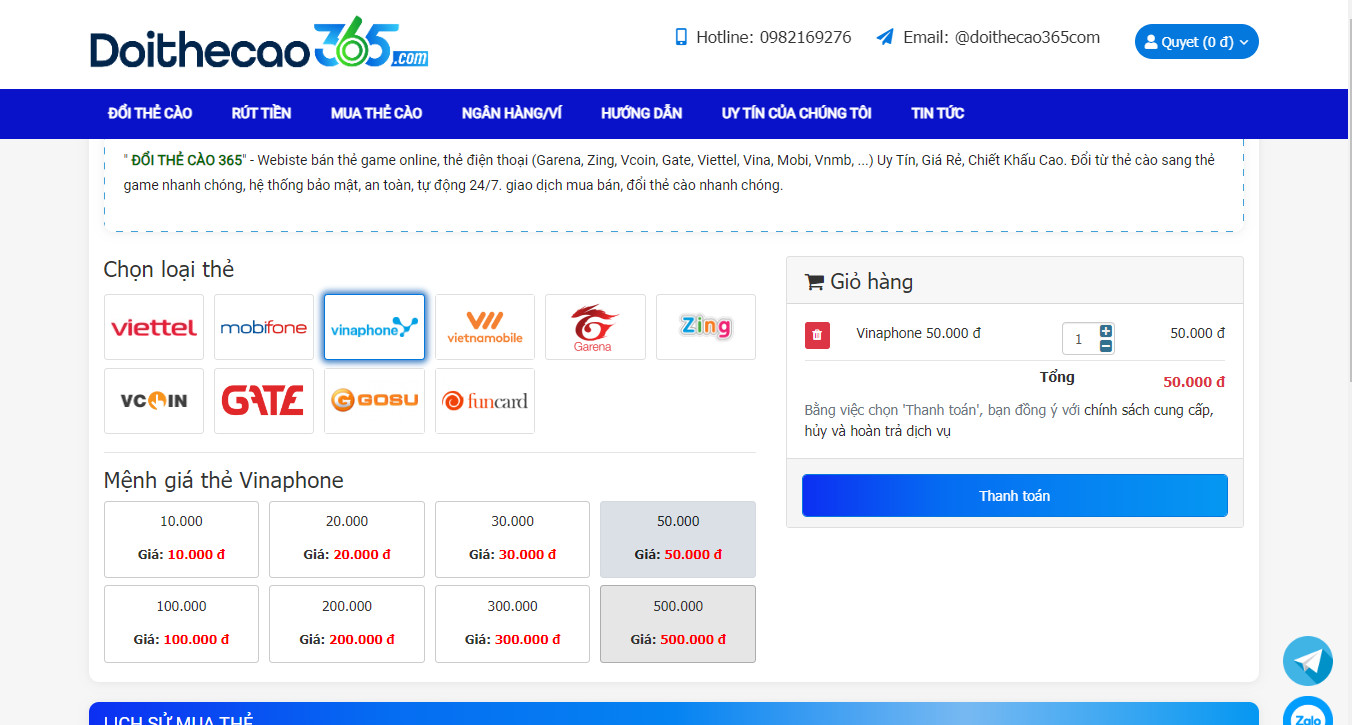Increase cart quantity with plus icon
1352x725 pixels.
[1106, 331]
